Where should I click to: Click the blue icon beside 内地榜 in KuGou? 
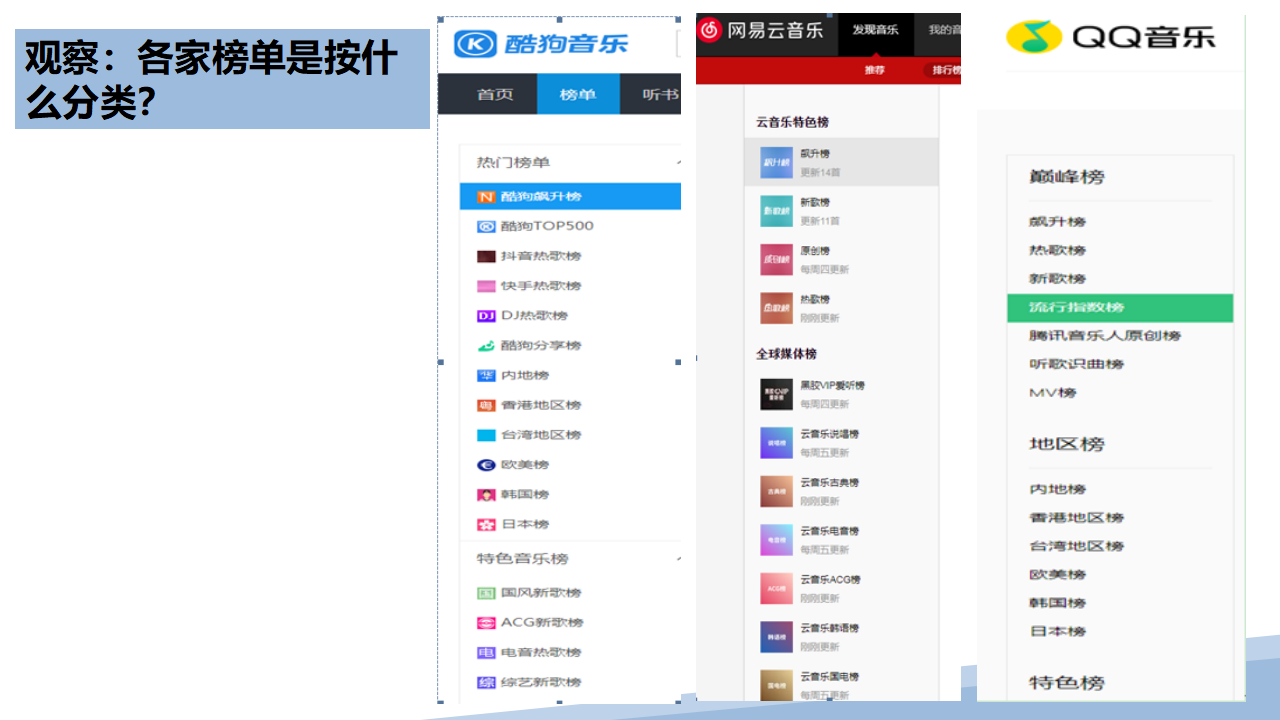pyautogui.click(x=486, y=376)
